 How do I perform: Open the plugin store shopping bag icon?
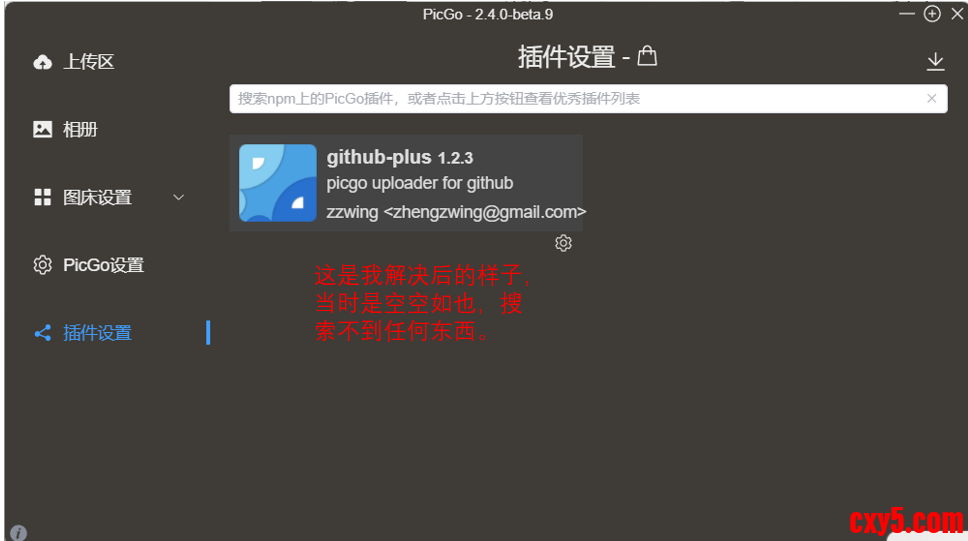click(x=647, y=56)
